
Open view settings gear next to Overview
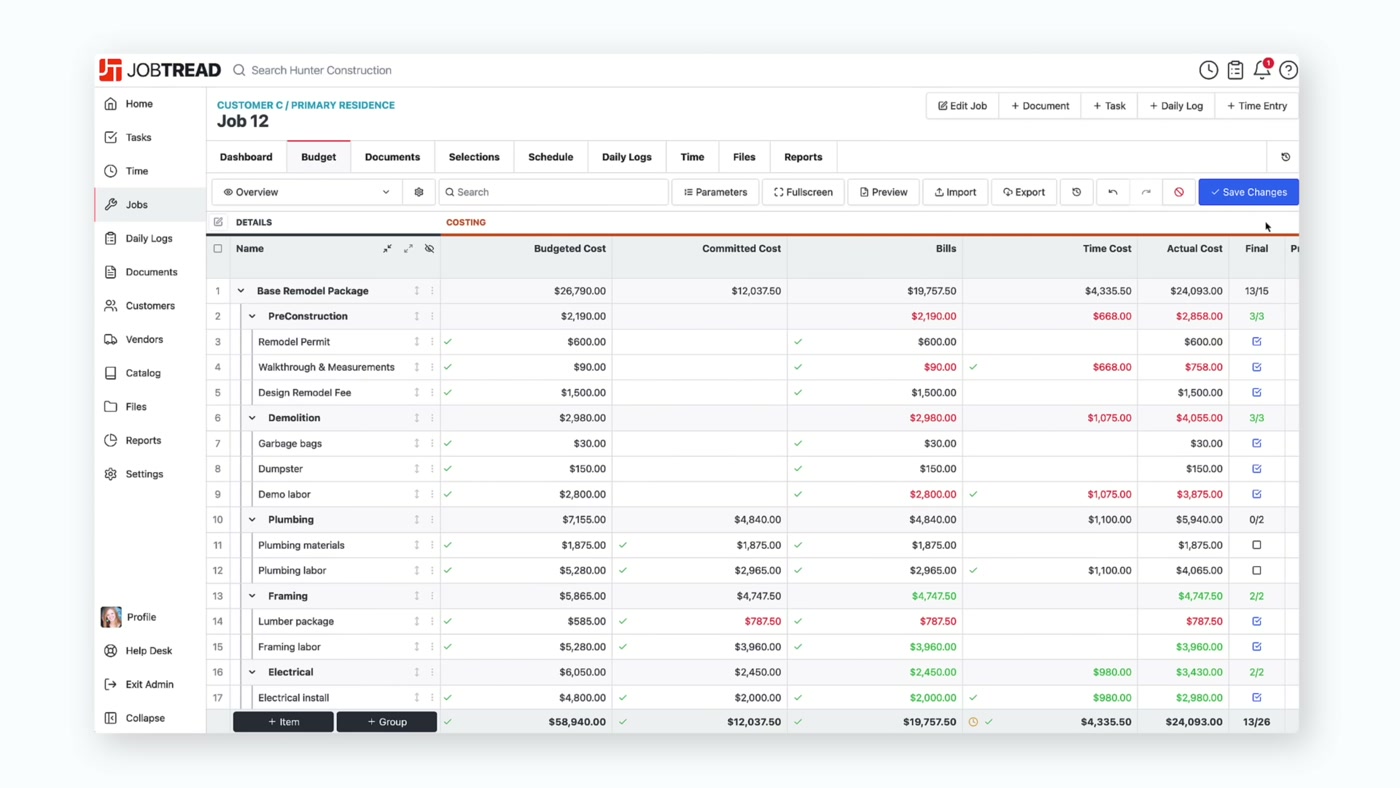click(x=419, y=192)
